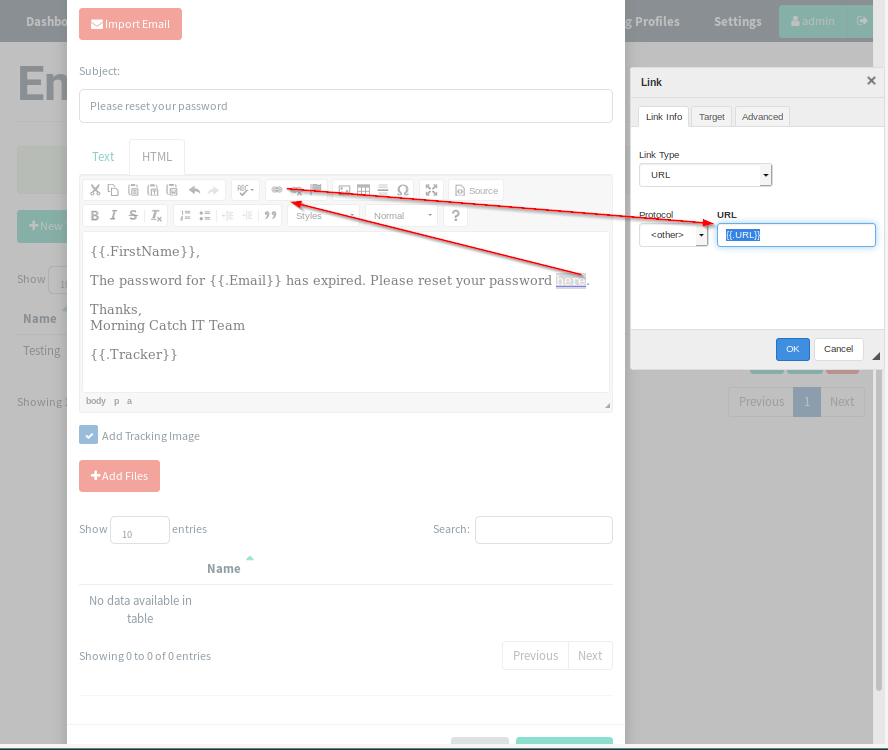Click the Add Files button
The image size is (888, 750).
(119, 476)
